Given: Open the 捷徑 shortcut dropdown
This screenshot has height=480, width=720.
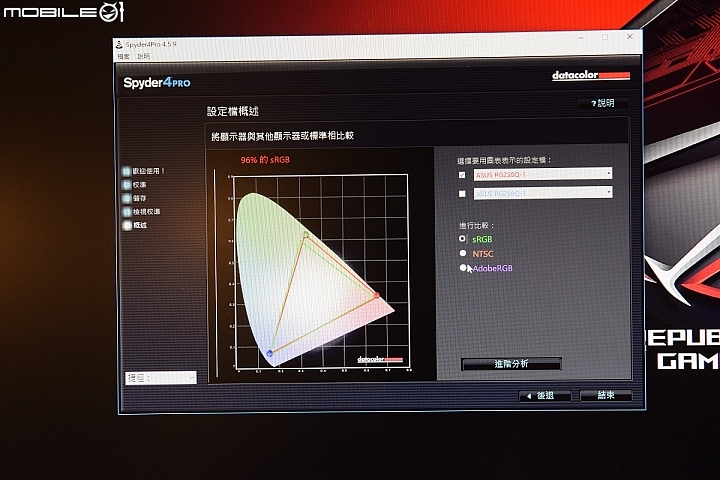Looking at the screenshot, I should coord(161,378).
